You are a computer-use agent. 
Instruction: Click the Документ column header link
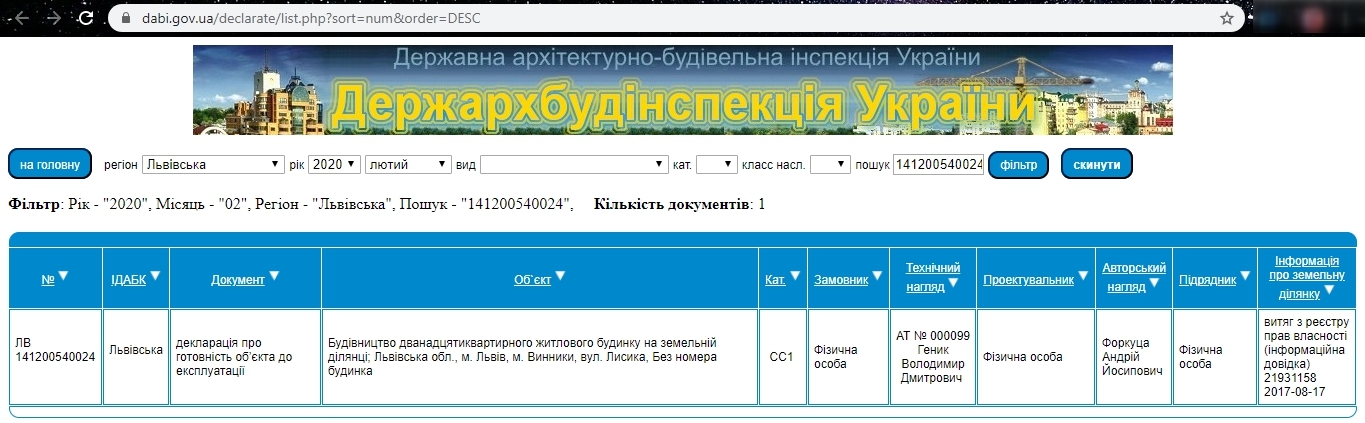pos(237,280)
